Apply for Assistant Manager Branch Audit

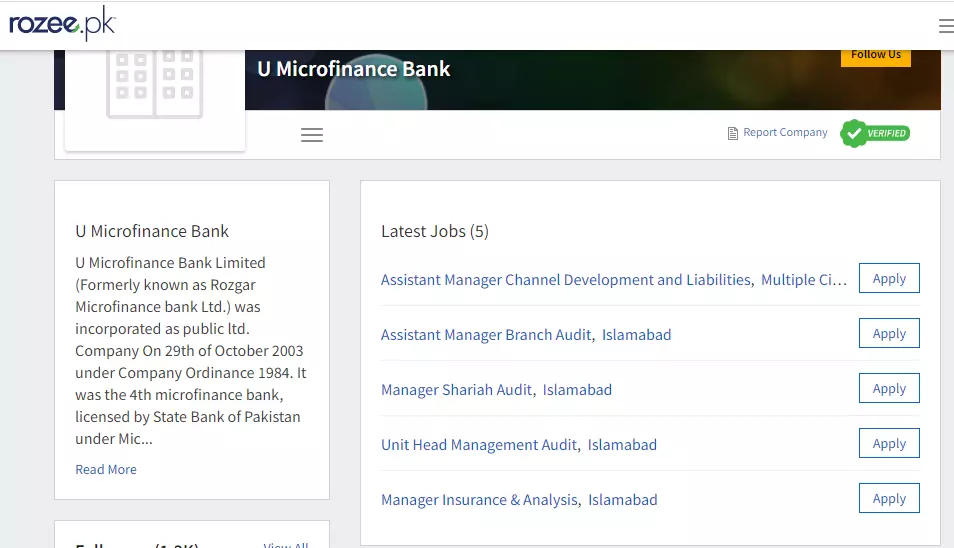(889, 333)
